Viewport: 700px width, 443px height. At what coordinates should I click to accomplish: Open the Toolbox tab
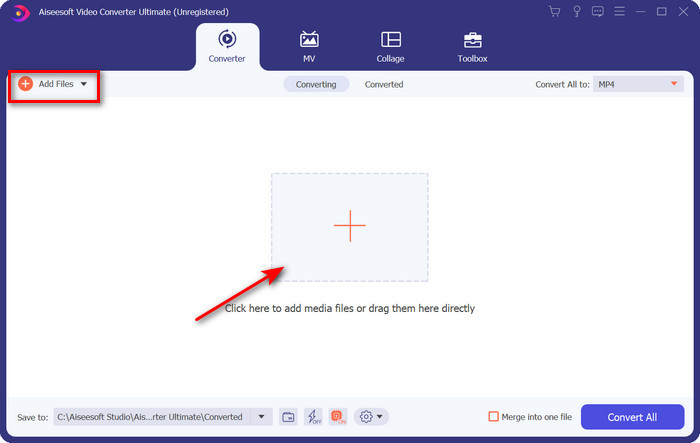pos(472,47)
